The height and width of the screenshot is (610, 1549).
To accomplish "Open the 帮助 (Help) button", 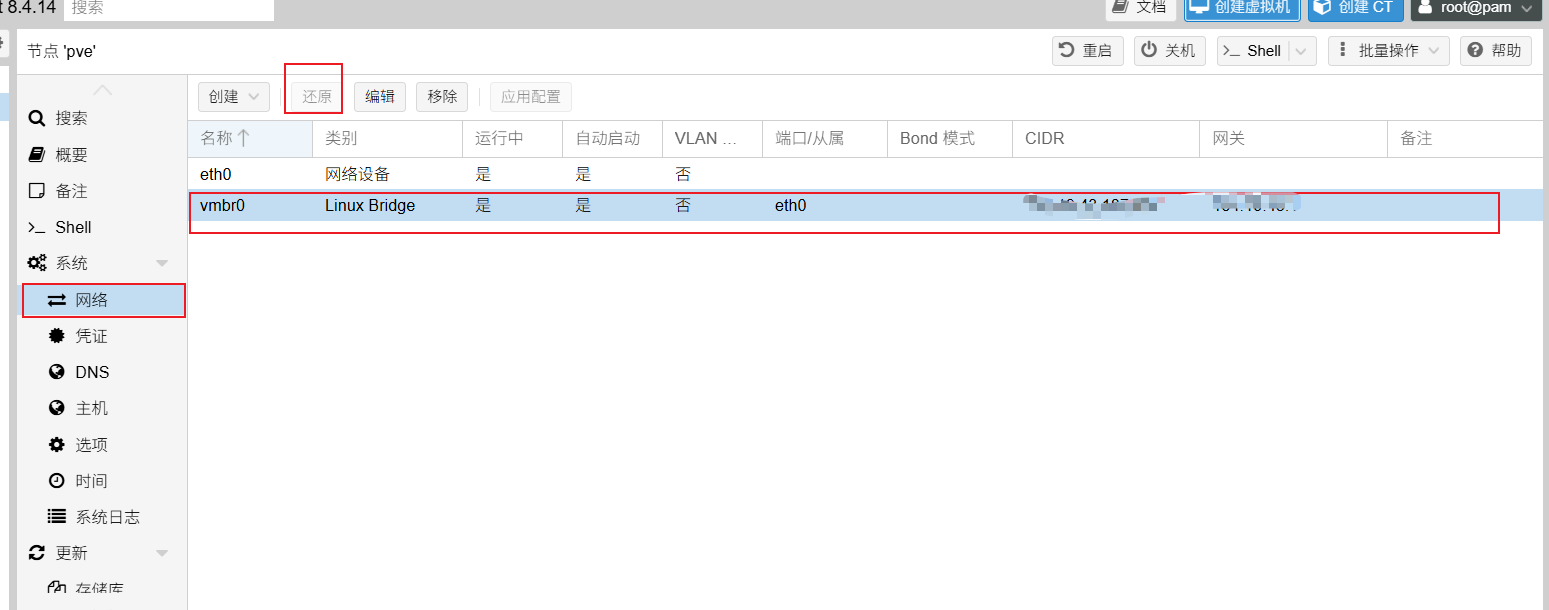I will [x=1496, y=51].
